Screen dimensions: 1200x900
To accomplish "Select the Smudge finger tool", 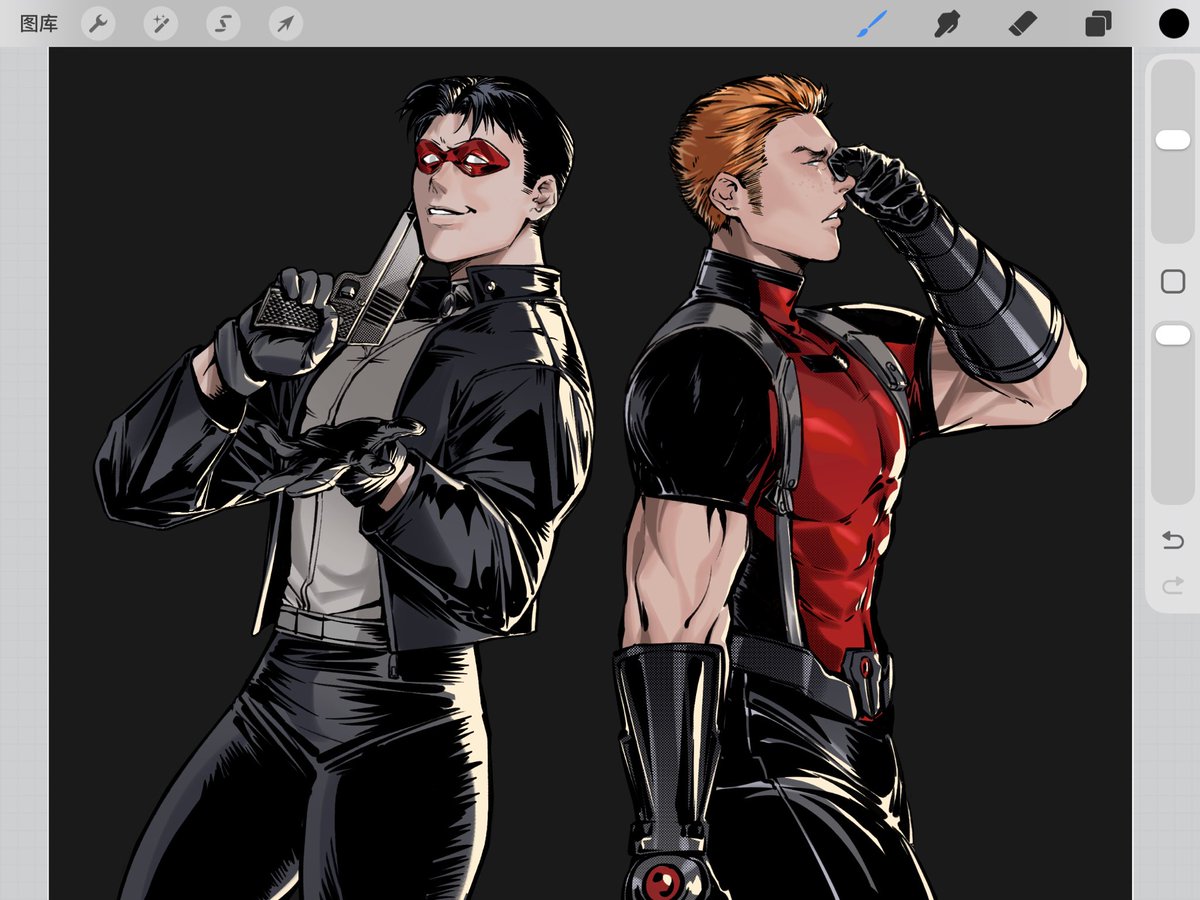I will (946, 23).
